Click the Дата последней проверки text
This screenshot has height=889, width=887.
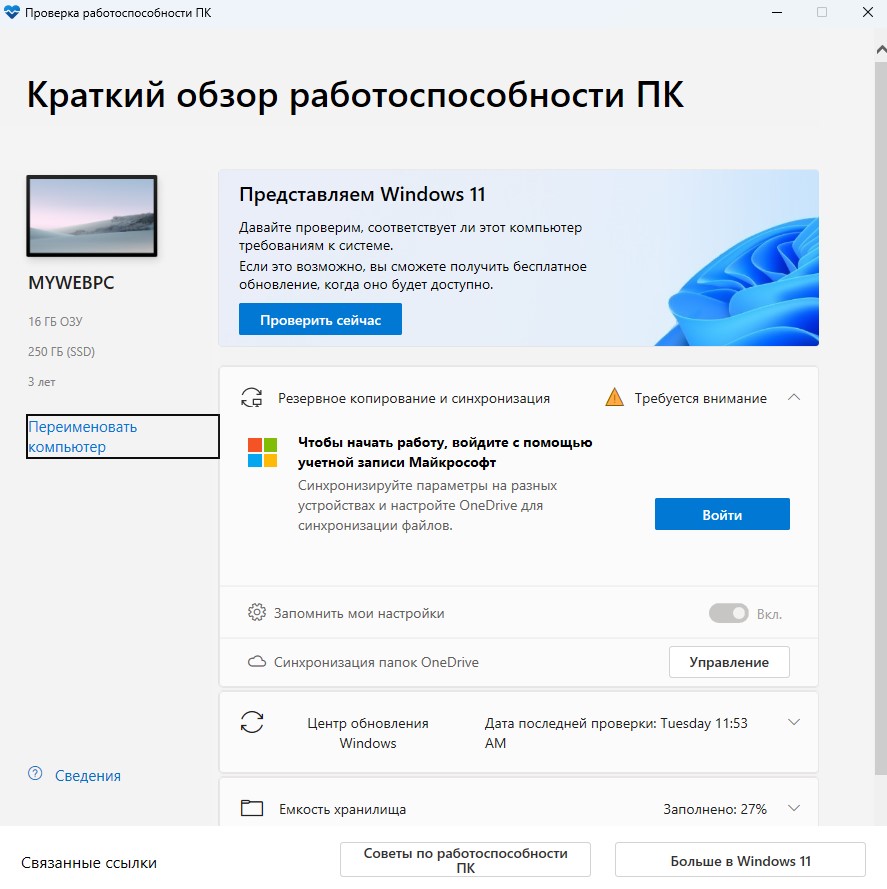(616, 733)
